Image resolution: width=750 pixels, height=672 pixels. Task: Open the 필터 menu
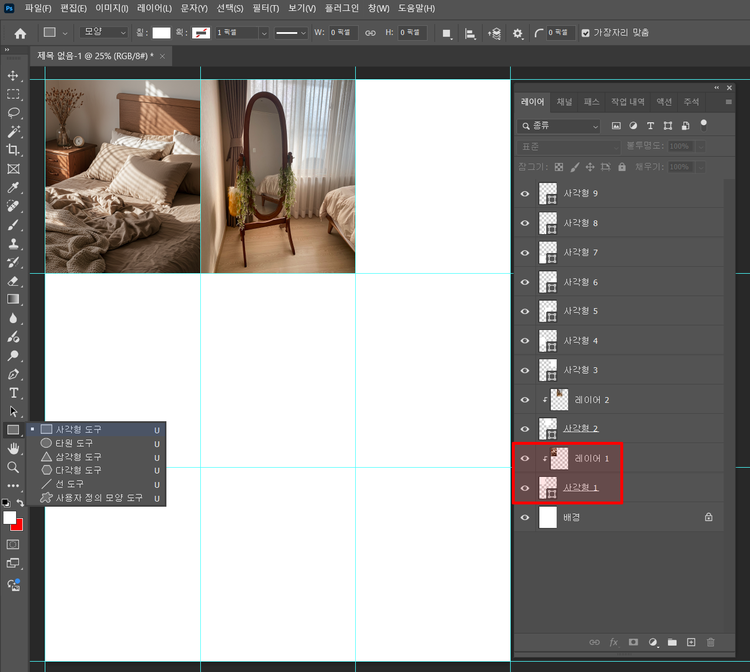click(x=266, y=8)
